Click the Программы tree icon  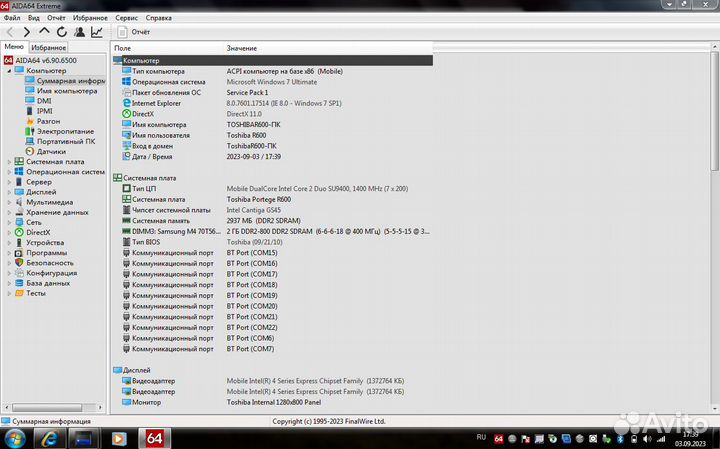pyautogui.click(x=19, y=253)
